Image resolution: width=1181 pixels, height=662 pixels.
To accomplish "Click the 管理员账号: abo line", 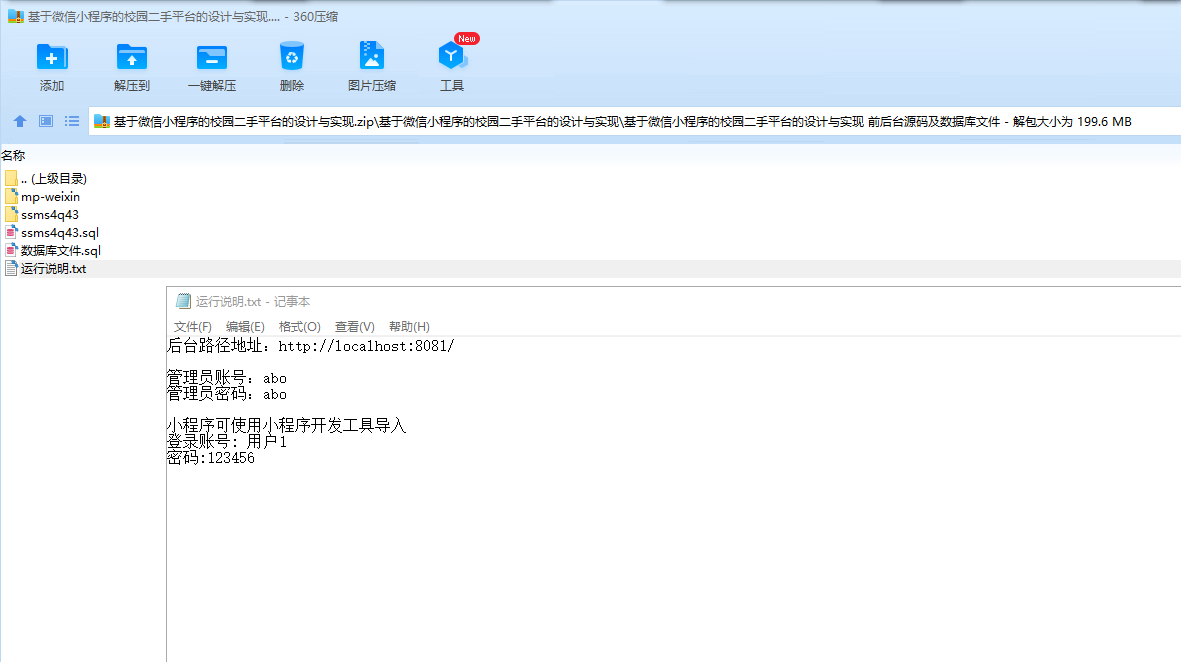I will (227, 378).
